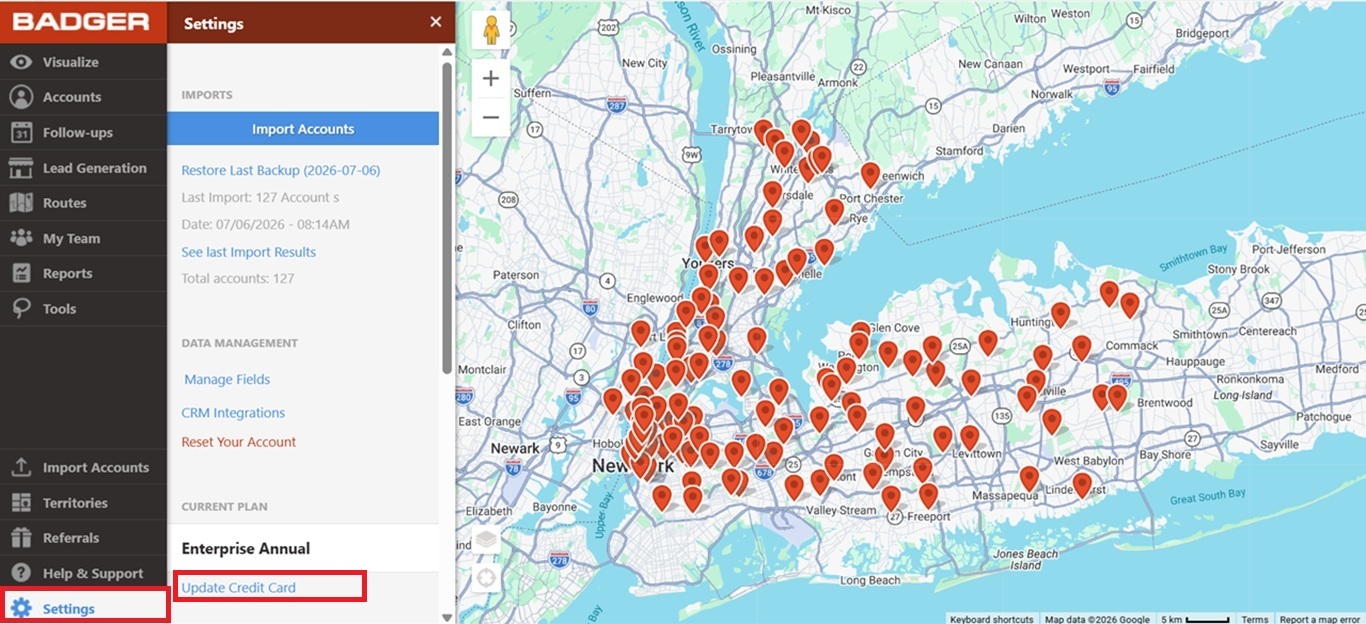Click Restore Last Backup link
Image resolution: width=1366 pixels, height=624 pixels.
point(281,170)
